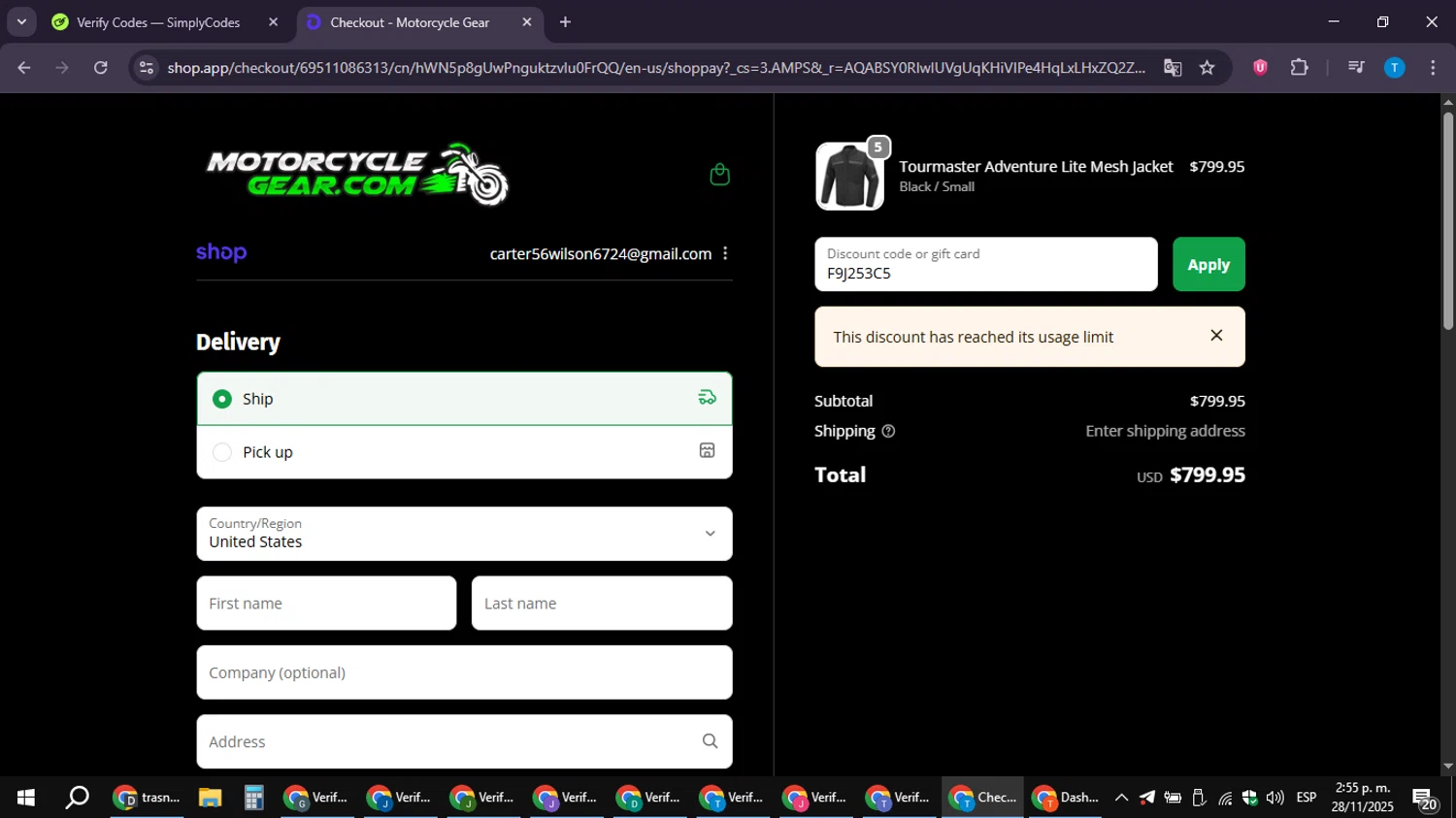Click the Enter shipping address text
The width and height of the screenshot is (1456, 818).
click(1165, 431)
